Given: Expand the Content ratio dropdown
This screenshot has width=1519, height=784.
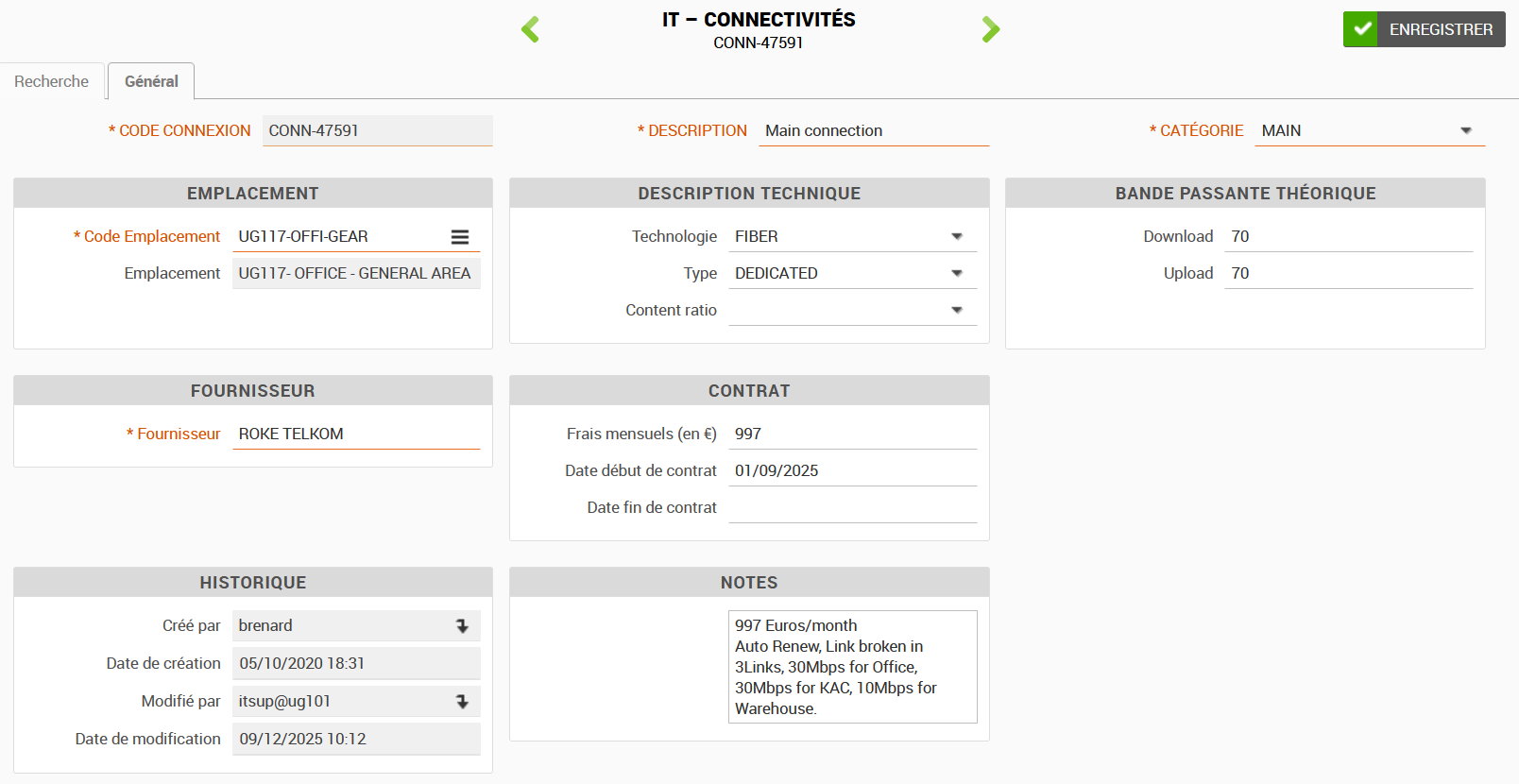Looking at the screenshot, I should click(956, 311).
